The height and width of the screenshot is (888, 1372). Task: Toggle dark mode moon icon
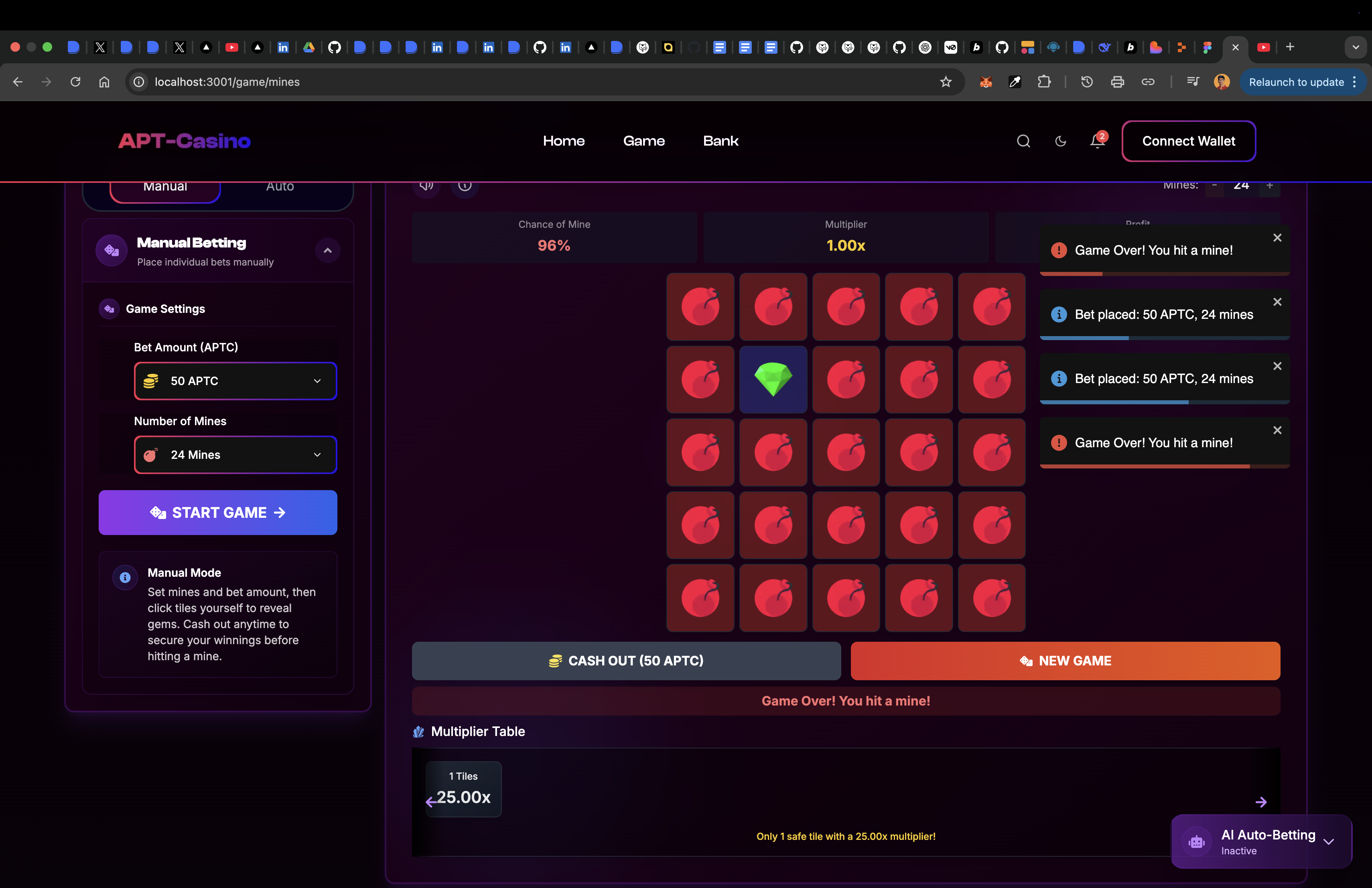1060,141
